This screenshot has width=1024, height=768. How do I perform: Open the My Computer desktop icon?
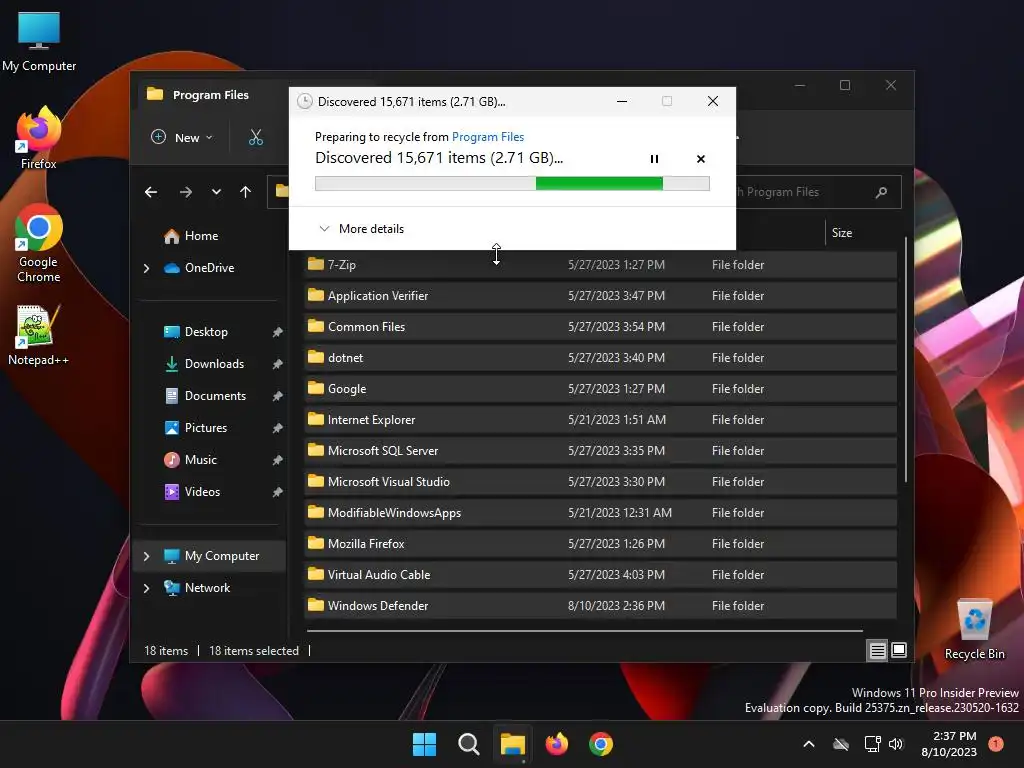tap(39, 40)
